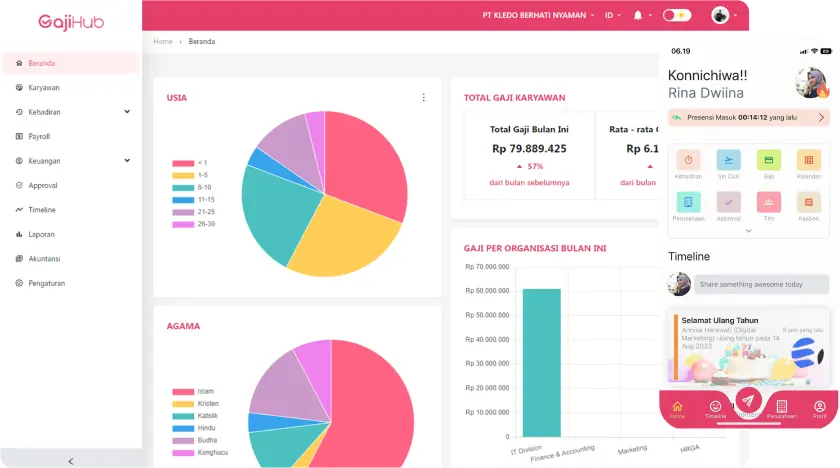The width and height of the screenshot is (840, 468).
Task: Tap the paper-plane center button on phone
Action: [748, 400]
